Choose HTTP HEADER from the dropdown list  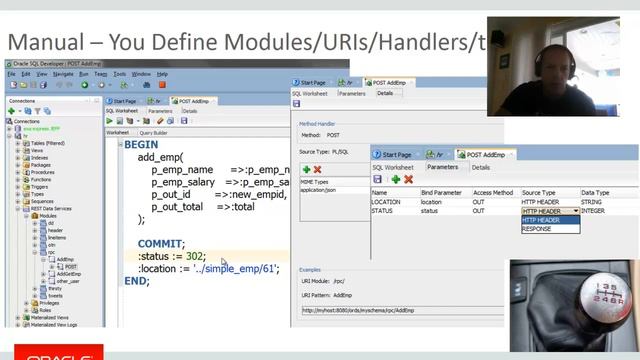(x=550, y=220)
